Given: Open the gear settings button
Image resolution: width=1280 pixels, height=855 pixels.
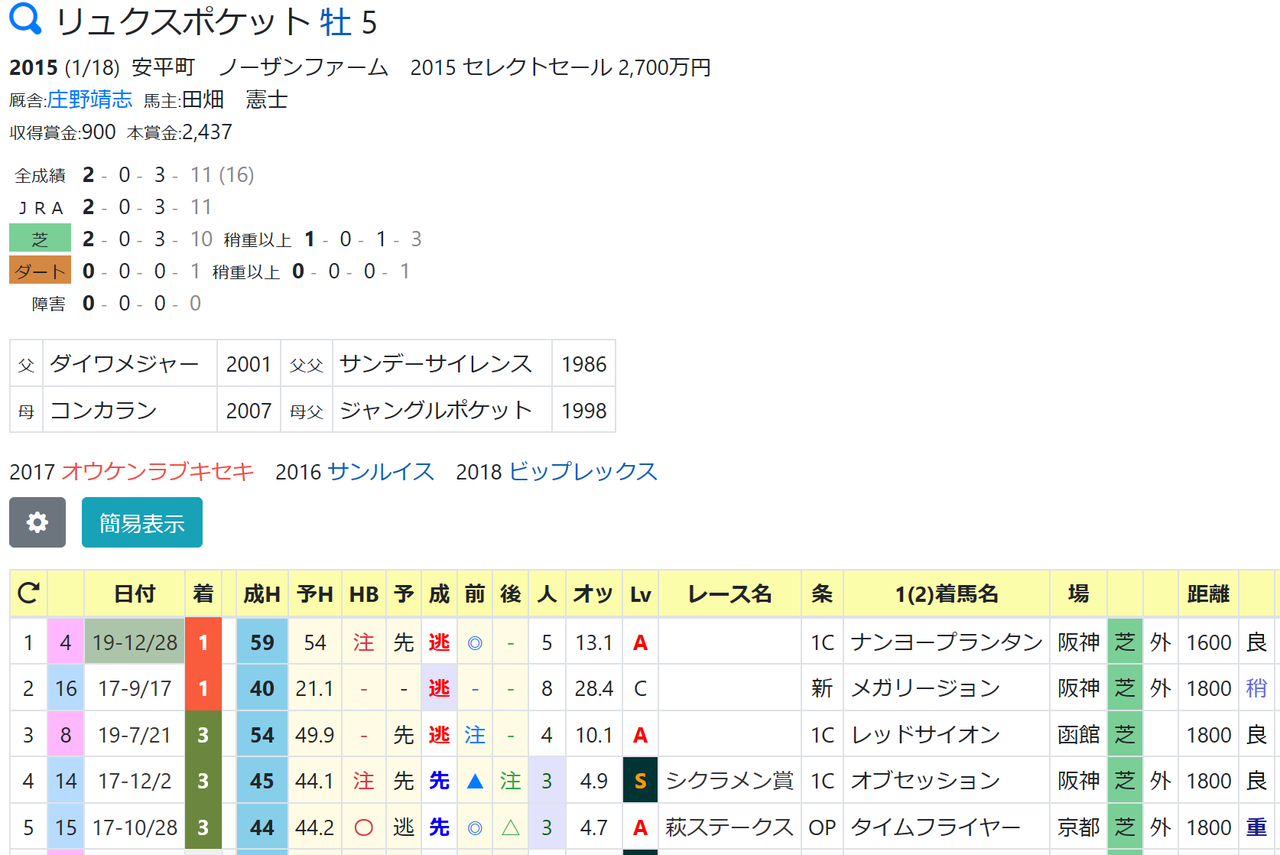Looking at the screenshot, I should coord(37,522).
